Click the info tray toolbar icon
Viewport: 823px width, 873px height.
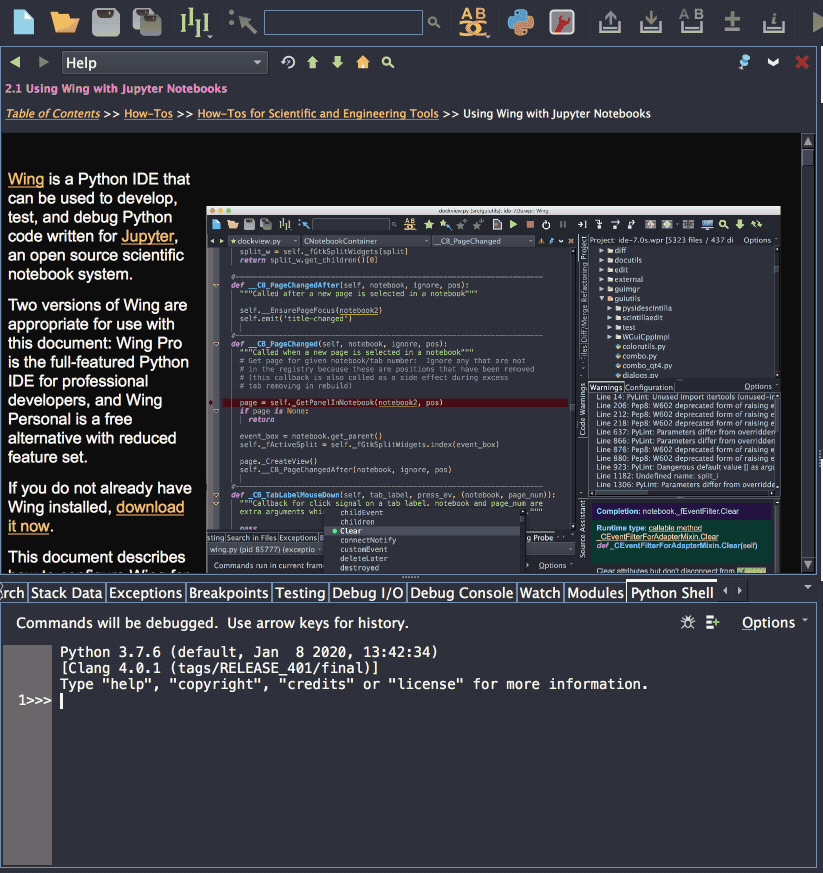773,23
